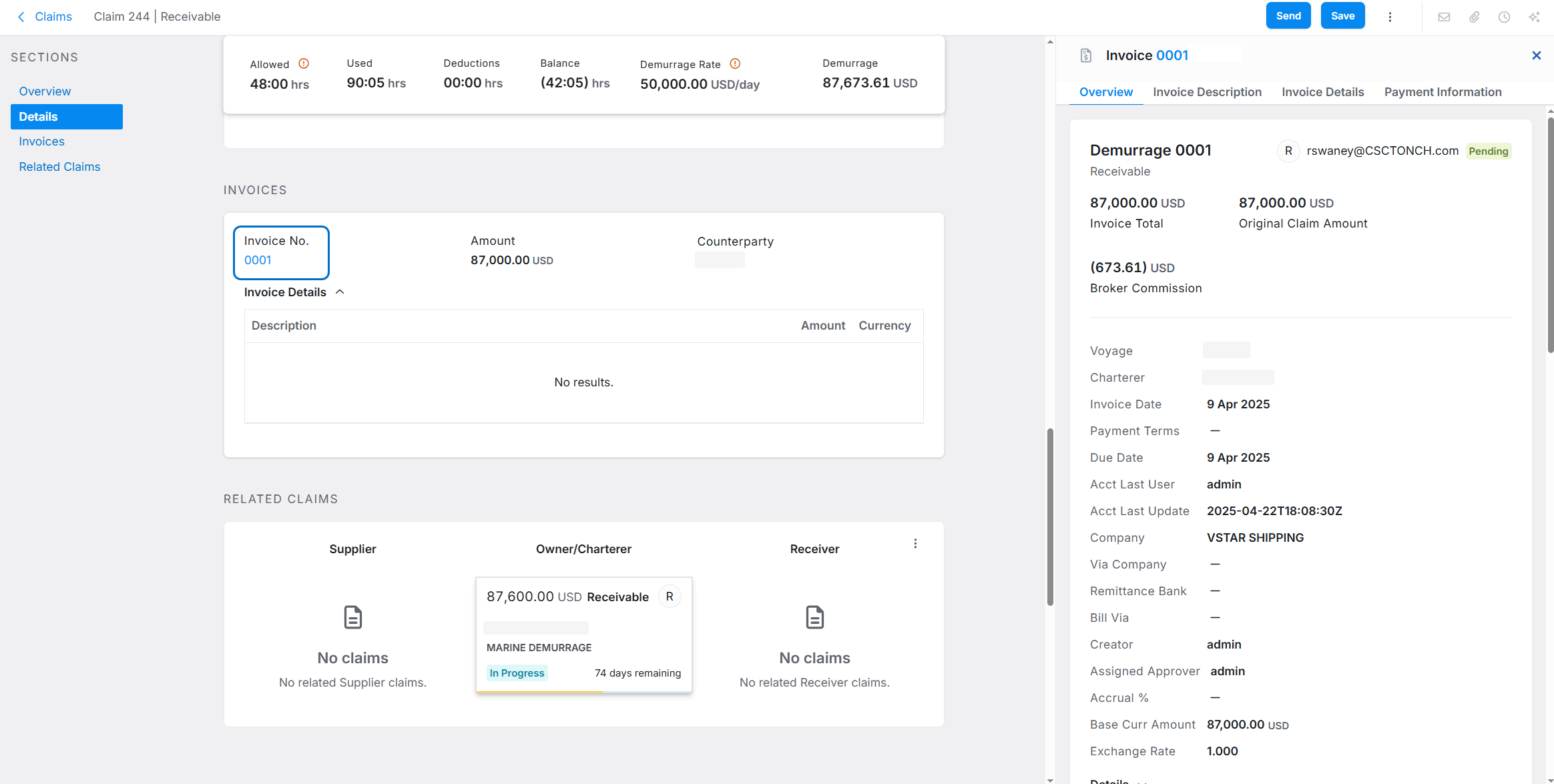Click the Save button
This screenshot has height=784, width=1554.
pyautogui.click(x=1342, y=16)
